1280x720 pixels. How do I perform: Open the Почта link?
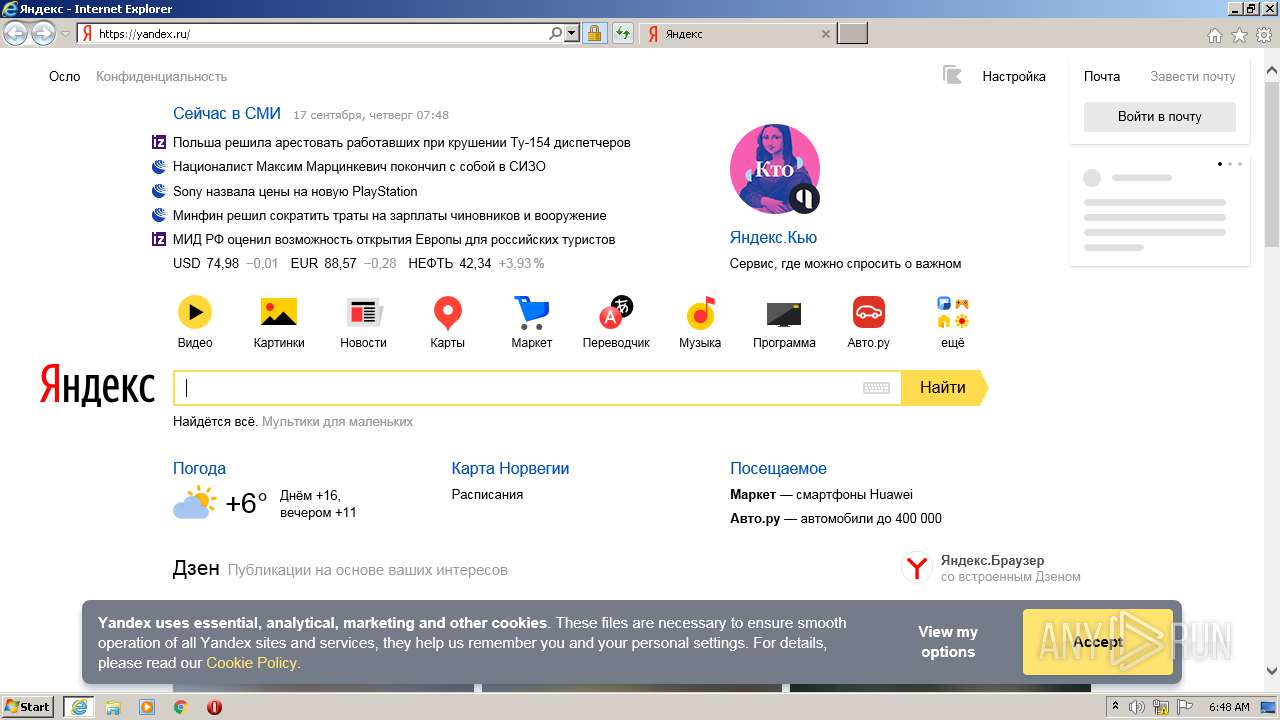[x=1102, y=76]
